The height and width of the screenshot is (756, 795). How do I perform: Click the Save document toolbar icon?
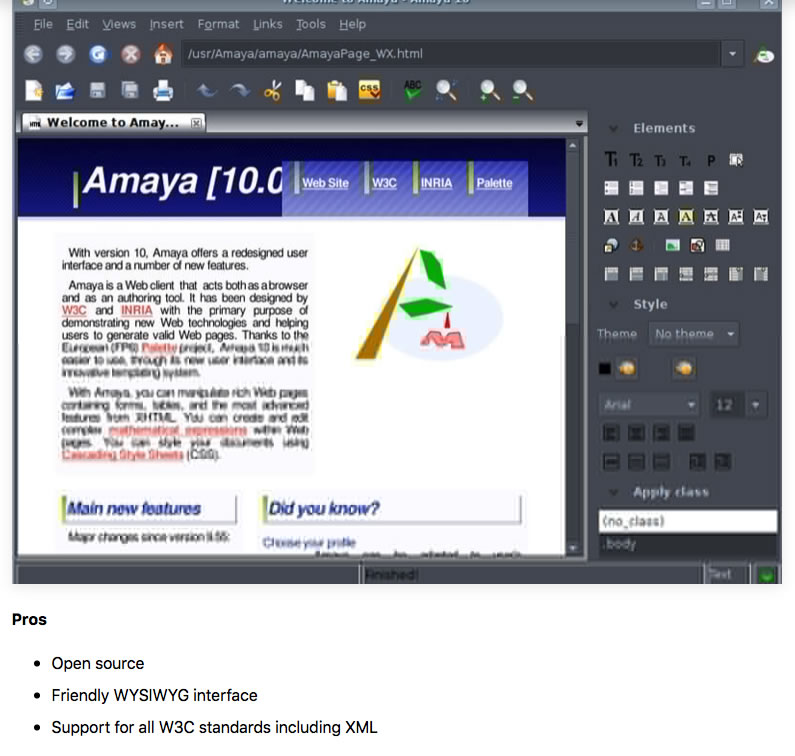98,91
